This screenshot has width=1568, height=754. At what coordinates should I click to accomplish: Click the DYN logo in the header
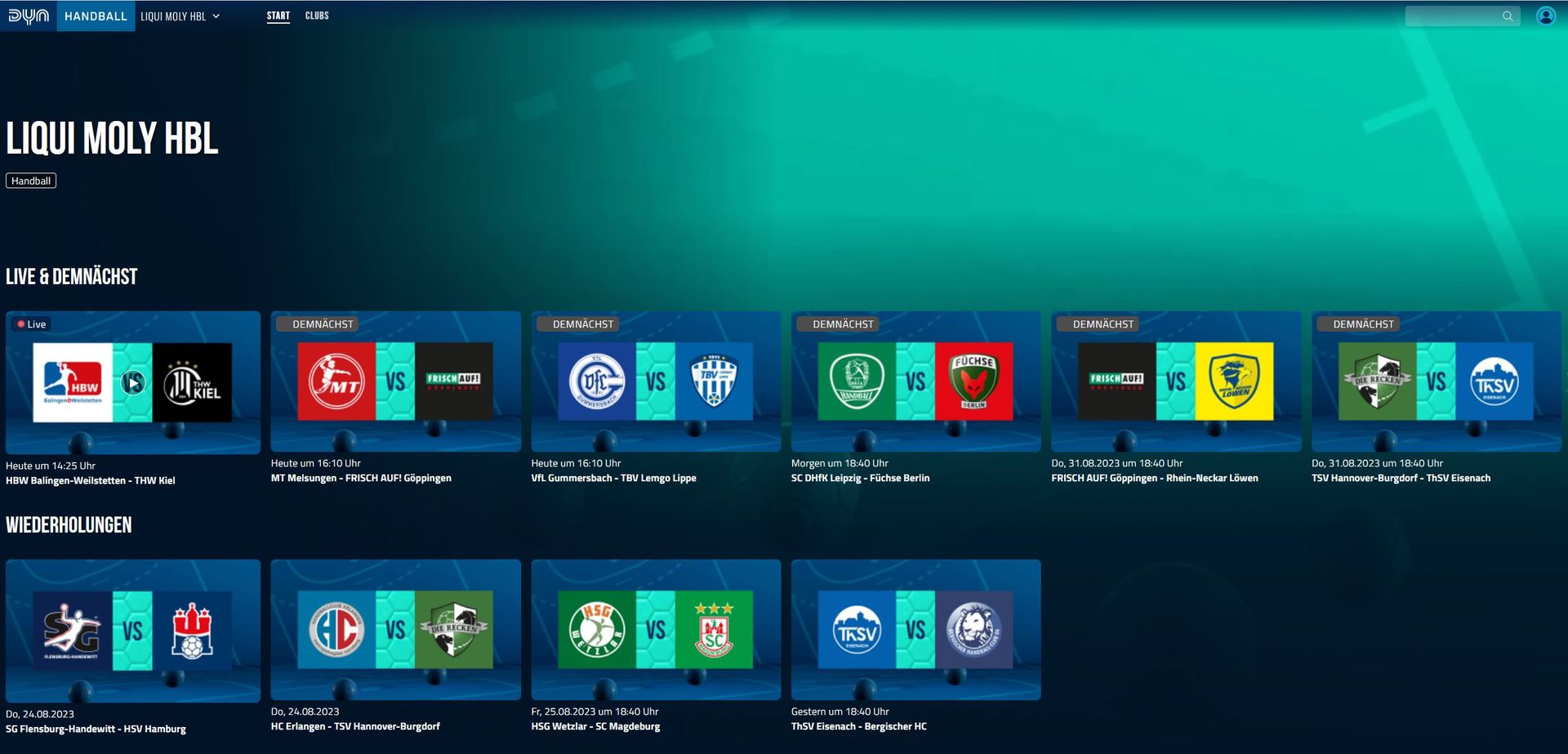click(29, 16)
